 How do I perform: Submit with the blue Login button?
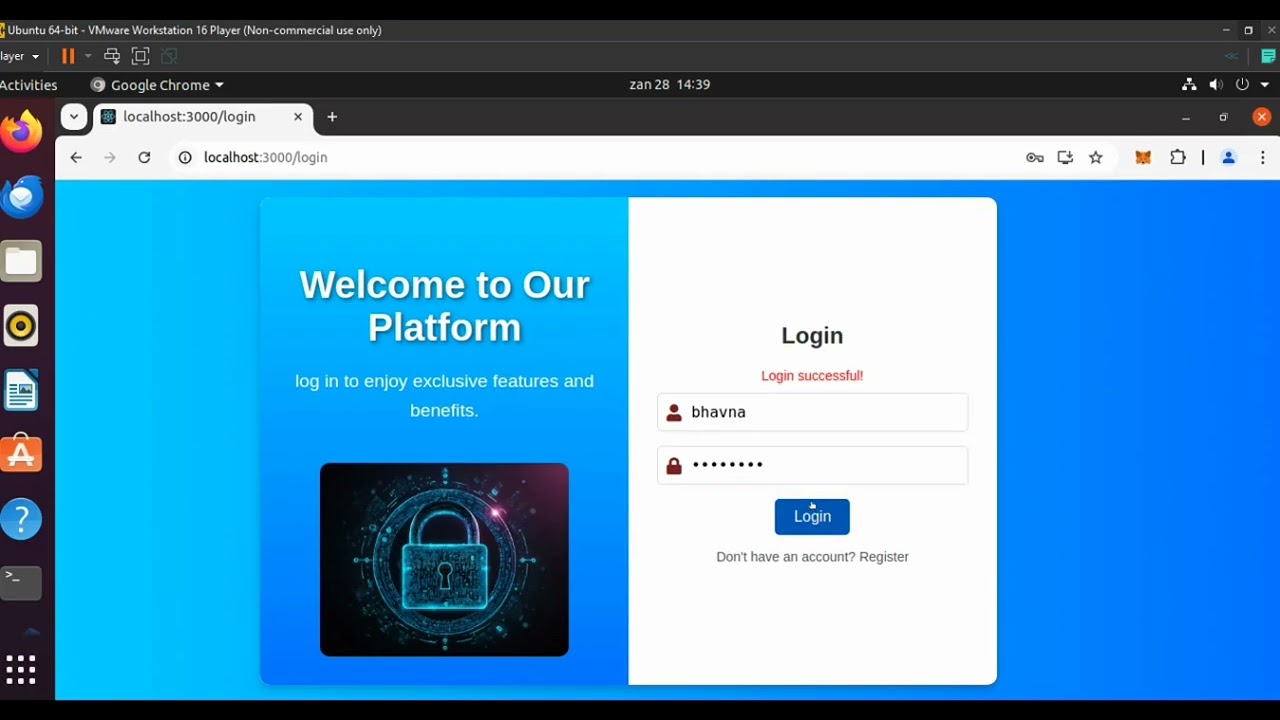[812, 517]
